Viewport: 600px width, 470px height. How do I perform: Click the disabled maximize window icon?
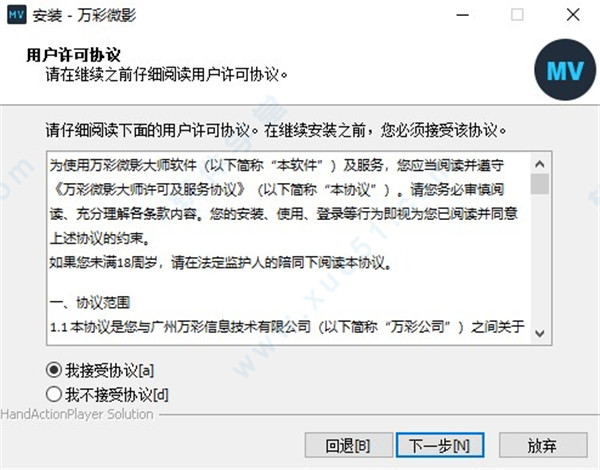[517, 15]
